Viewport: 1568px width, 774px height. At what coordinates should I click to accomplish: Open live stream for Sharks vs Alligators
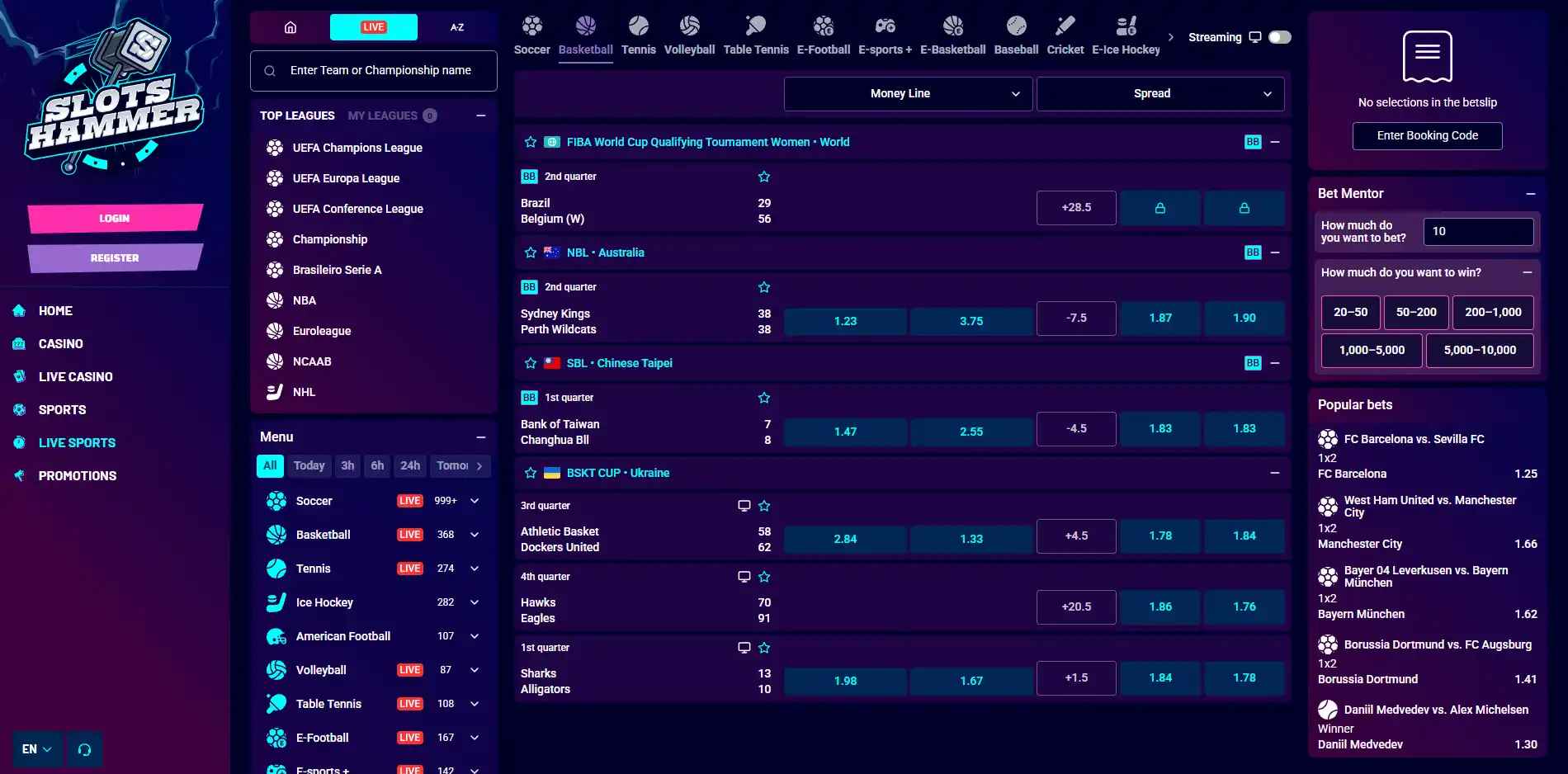[744, 648]
